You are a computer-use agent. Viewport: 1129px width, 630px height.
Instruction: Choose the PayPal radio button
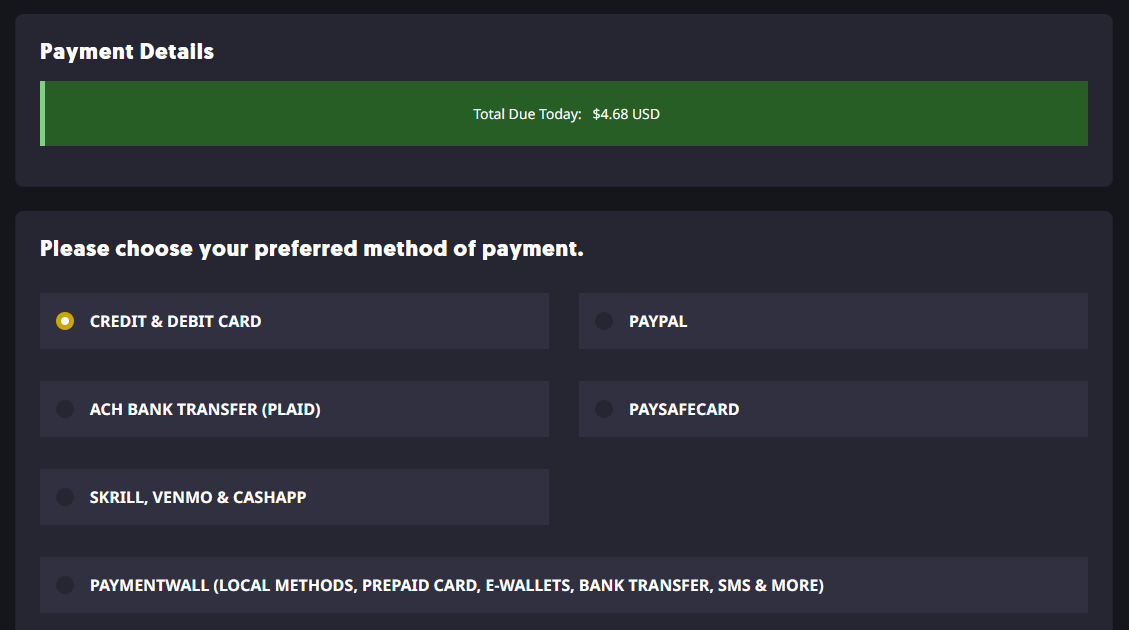[604, 321]
